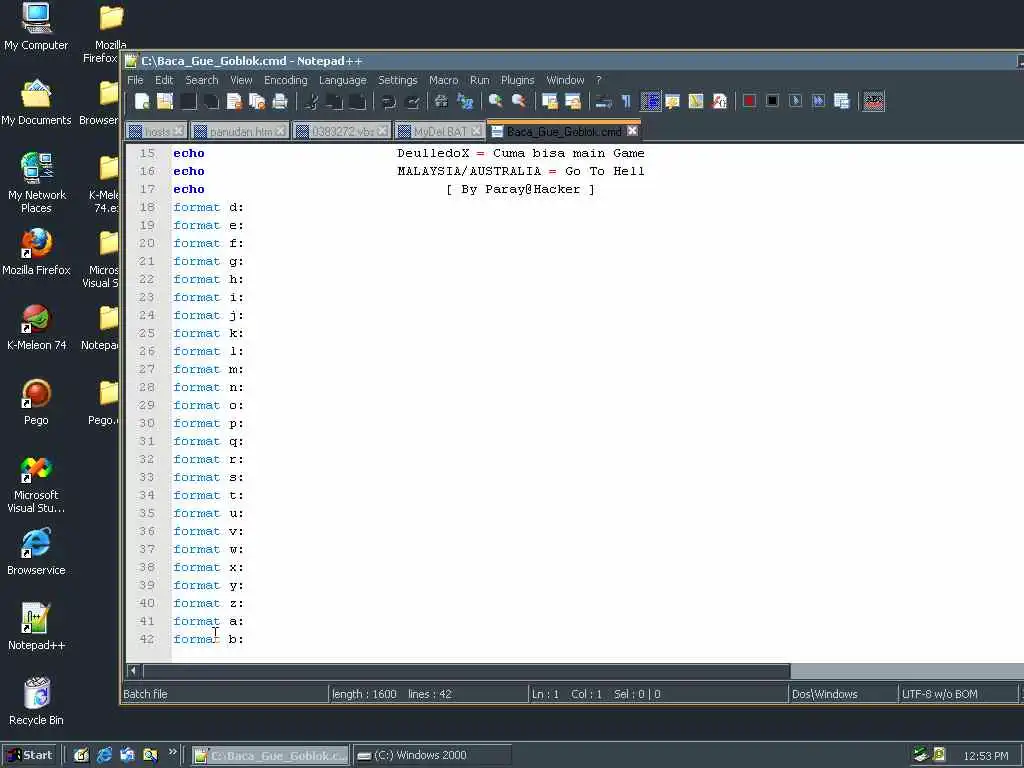The width and height of the screenshot is (1024, 768).
Task: Open the File menu
Action: point(135,80)
